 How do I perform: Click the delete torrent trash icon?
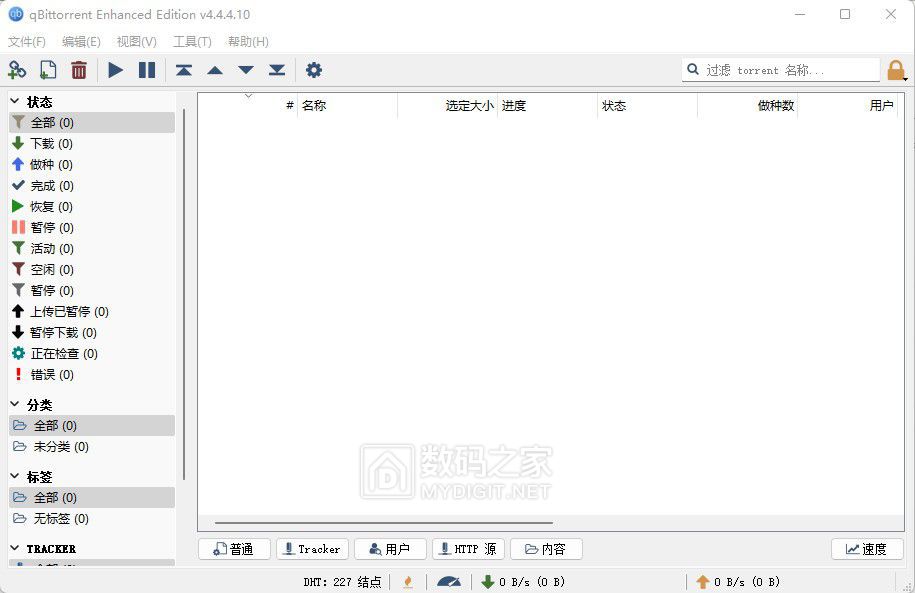(79, 70)
